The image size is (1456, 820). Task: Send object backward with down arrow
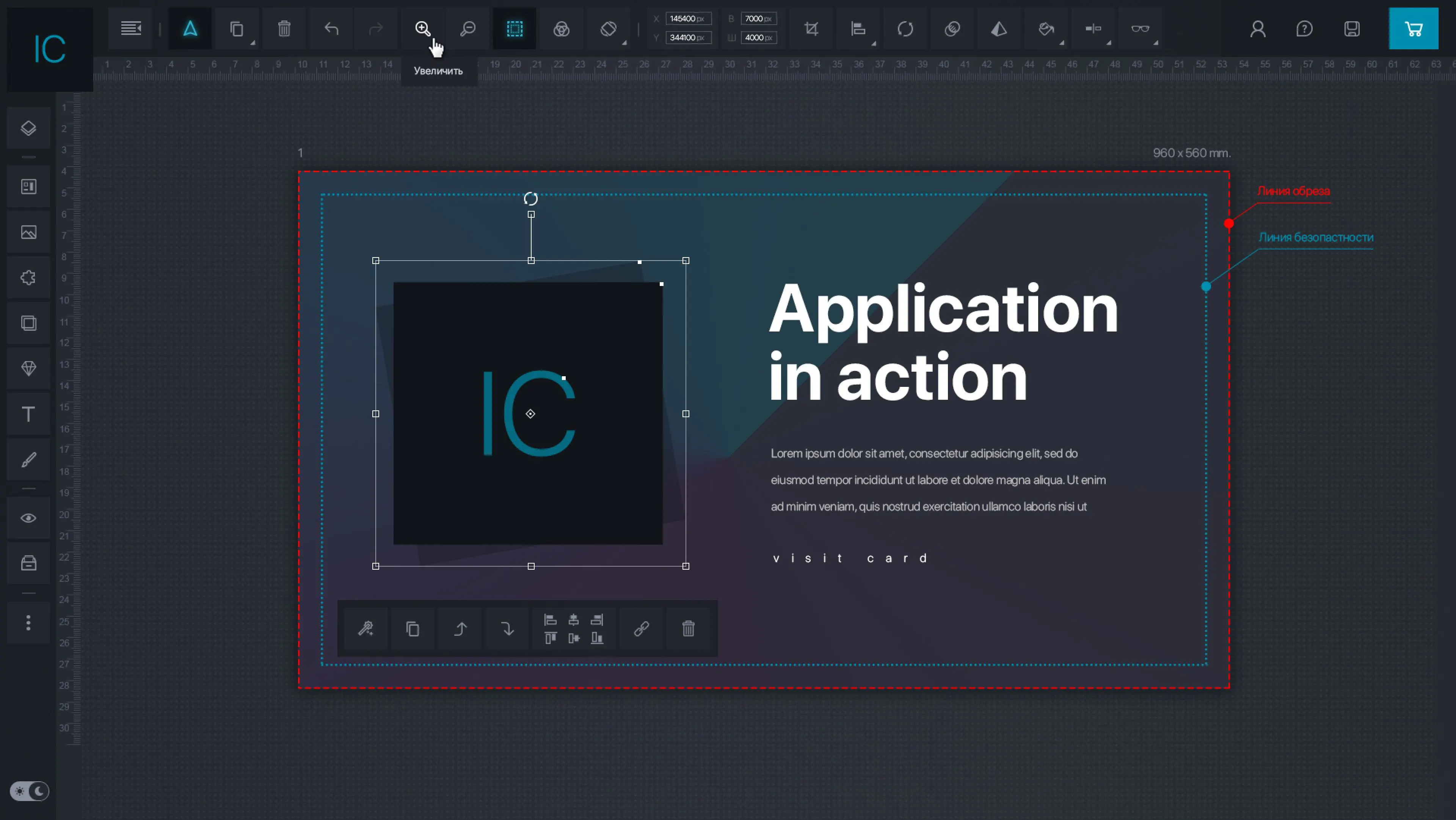[x=507, y=629]
